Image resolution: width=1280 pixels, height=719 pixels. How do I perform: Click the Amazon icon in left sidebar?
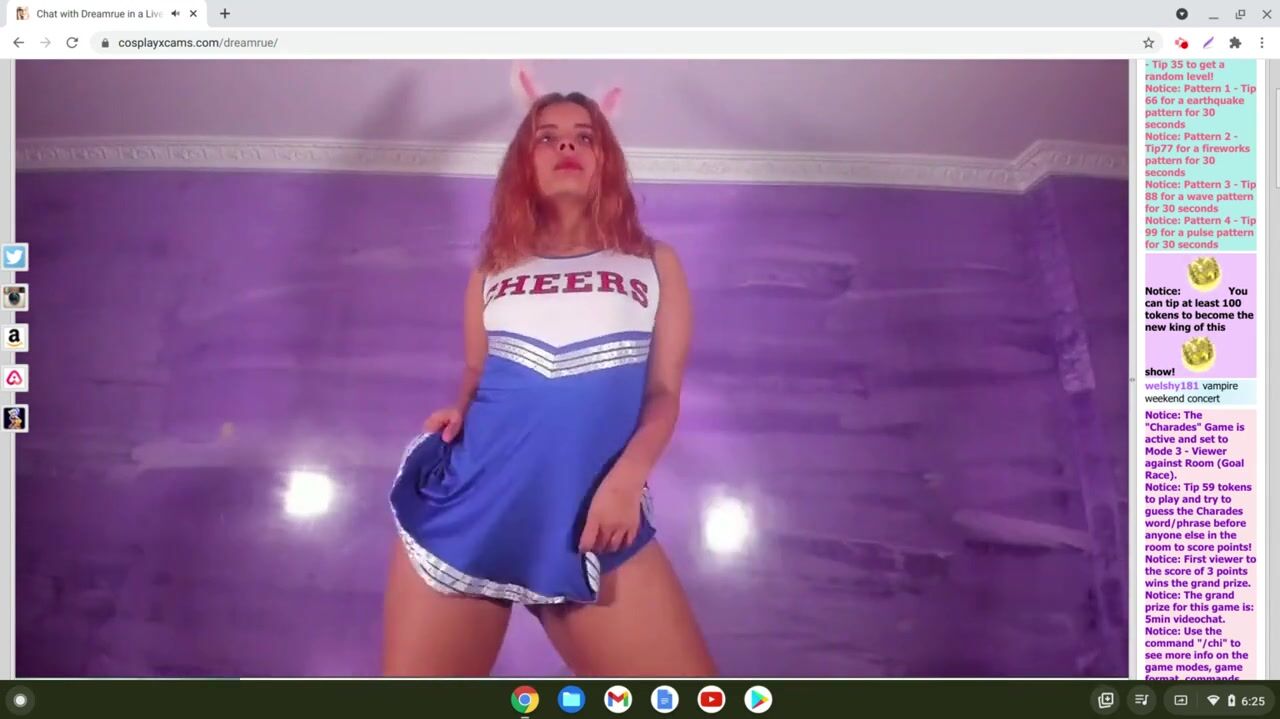tap(14, 338)
